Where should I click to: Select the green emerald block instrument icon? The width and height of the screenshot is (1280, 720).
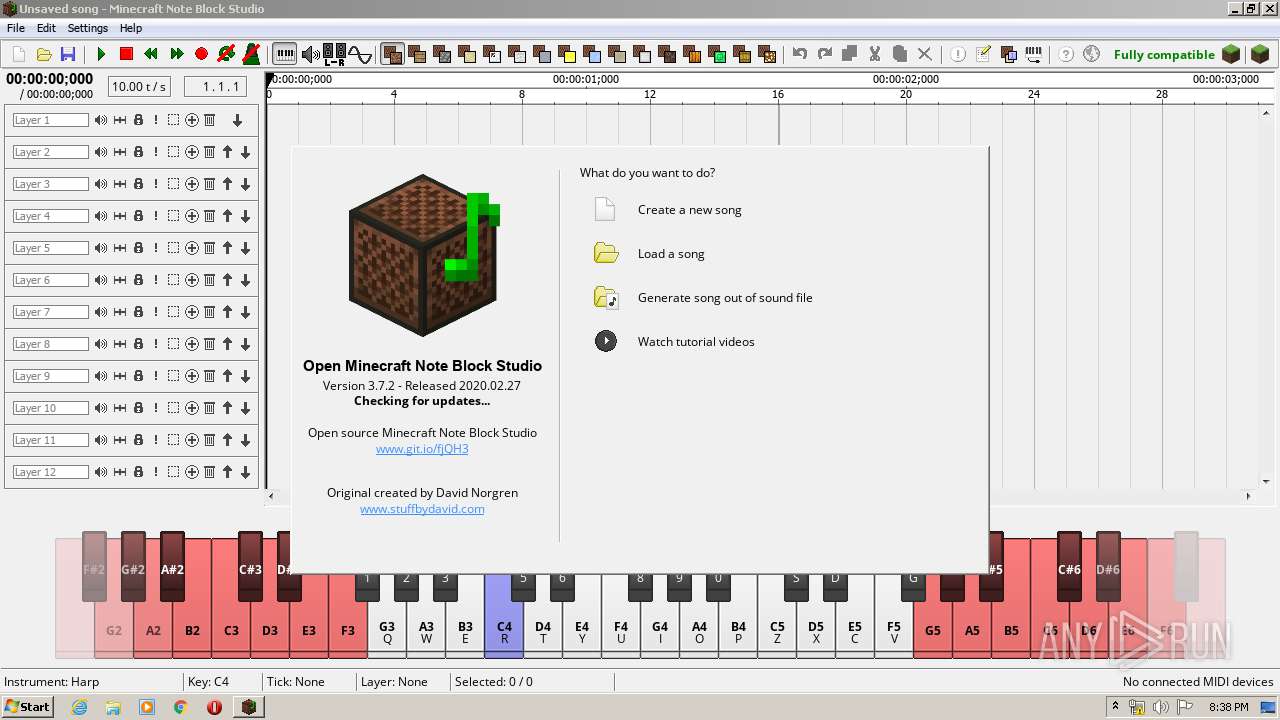point(717,54)
